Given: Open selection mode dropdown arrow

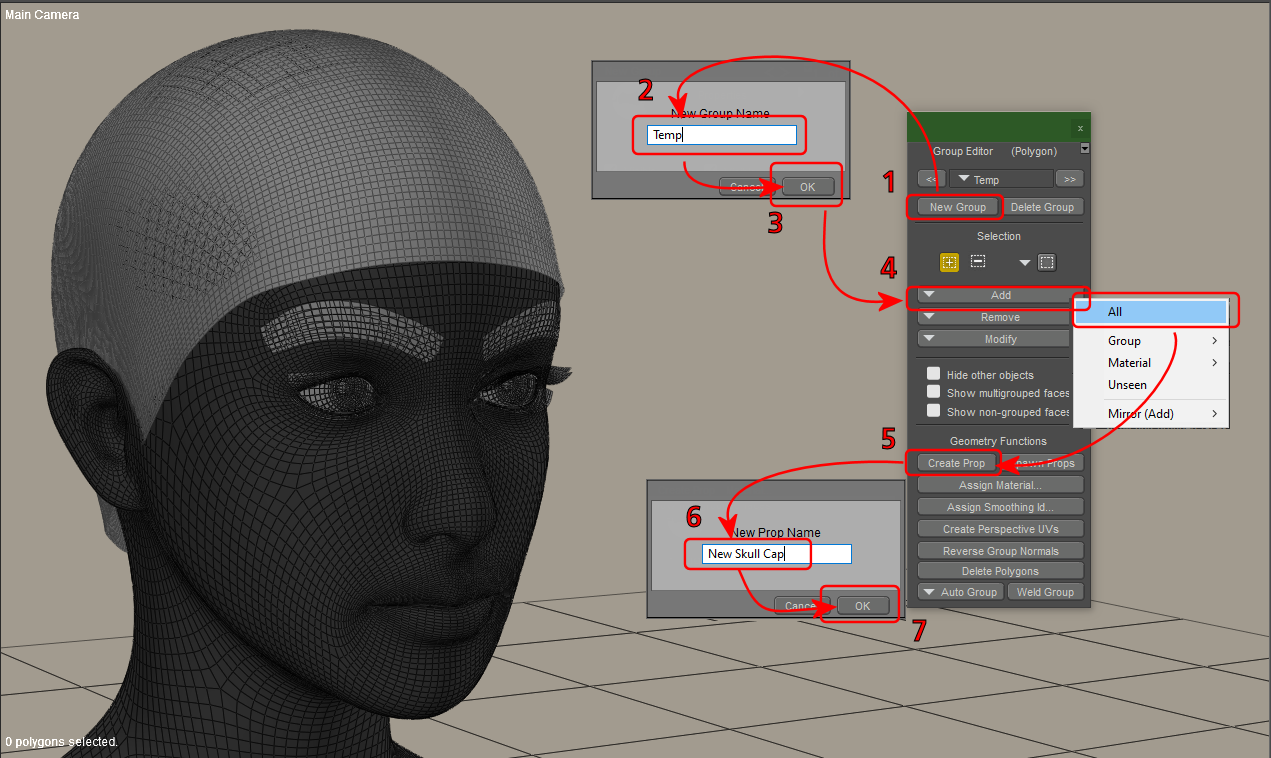Looking at the screenshot, I should click(1024, 263).
